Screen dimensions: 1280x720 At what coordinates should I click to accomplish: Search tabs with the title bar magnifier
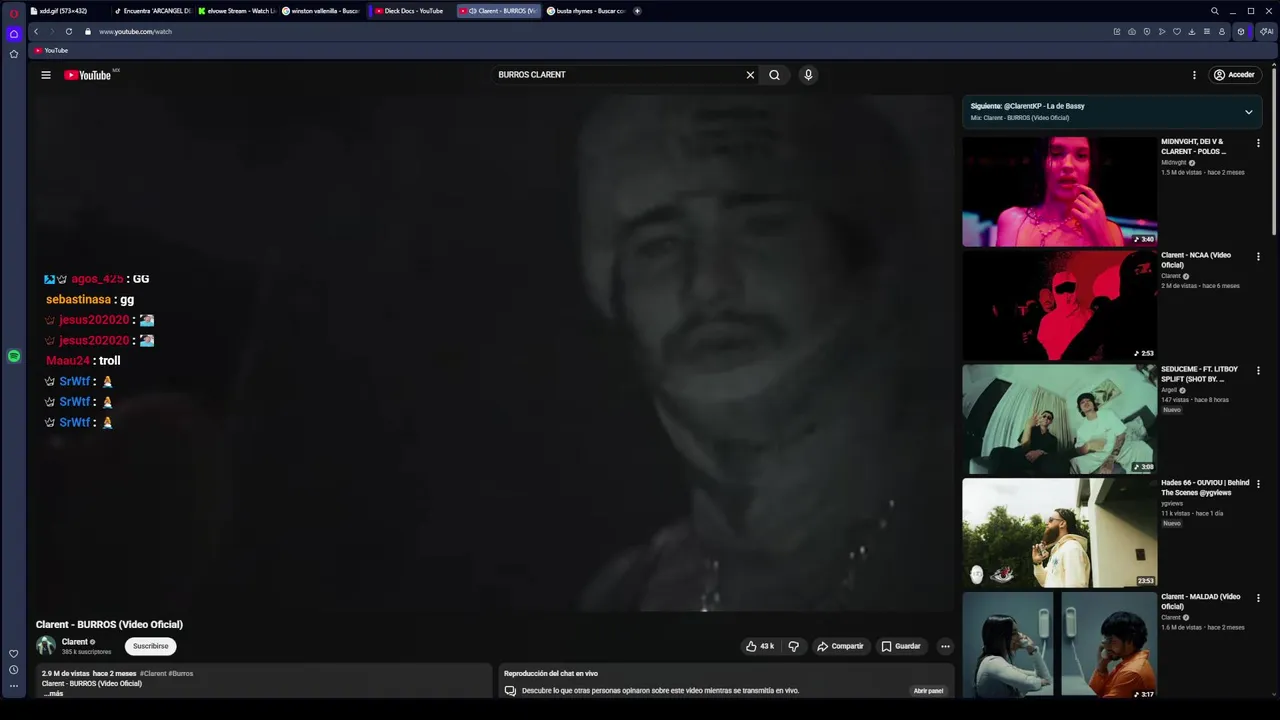(1215, 11)
